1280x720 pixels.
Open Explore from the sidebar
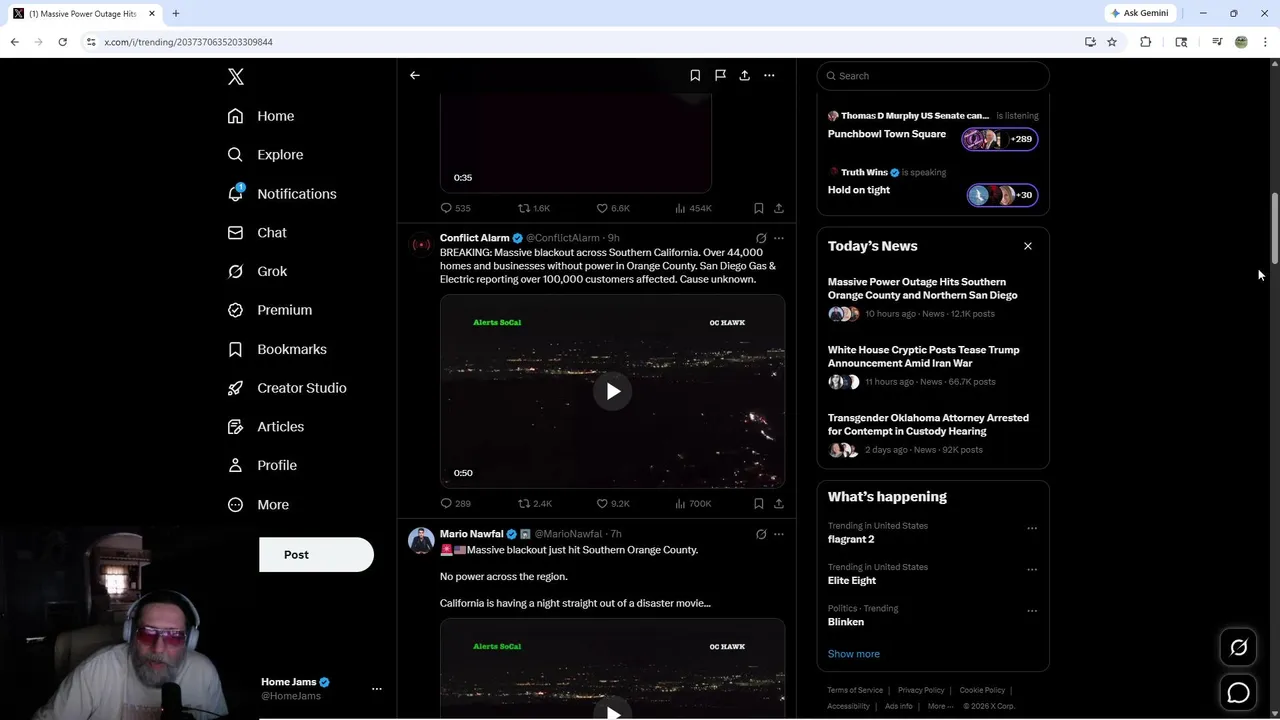tap(265, 155)
